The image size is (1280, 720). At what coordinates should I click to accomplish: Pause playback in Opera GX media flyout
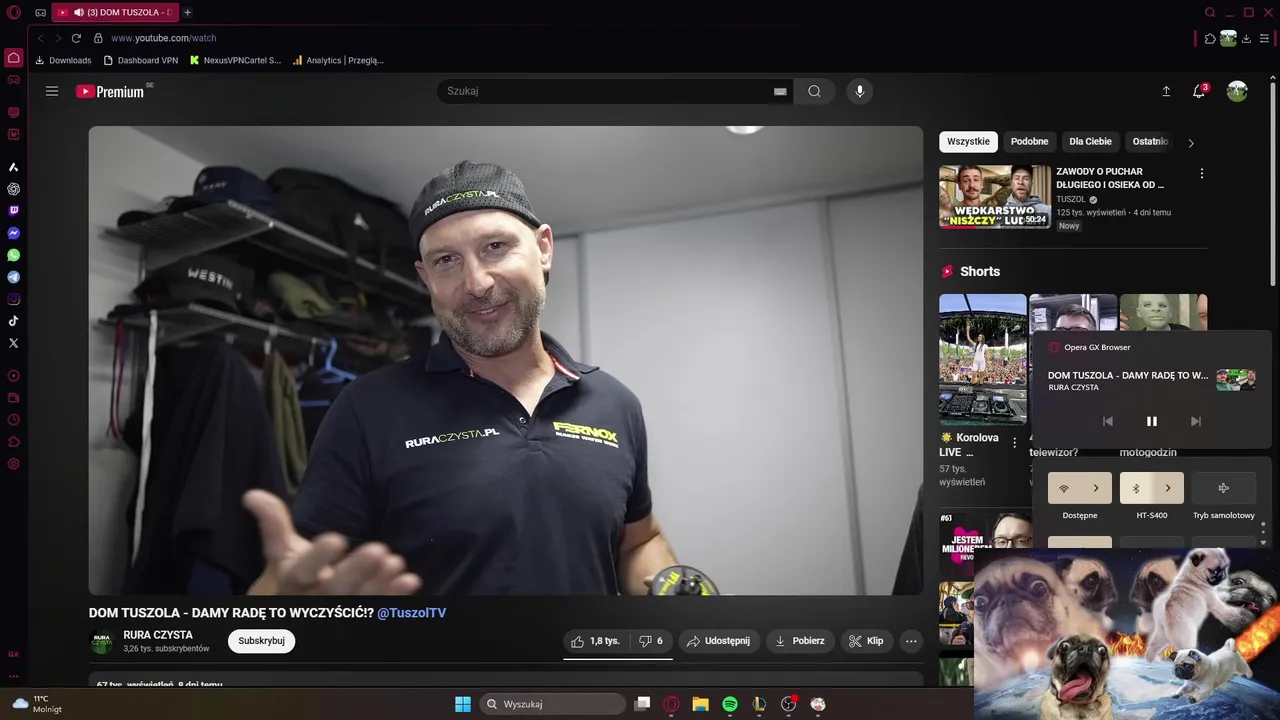1151,421
